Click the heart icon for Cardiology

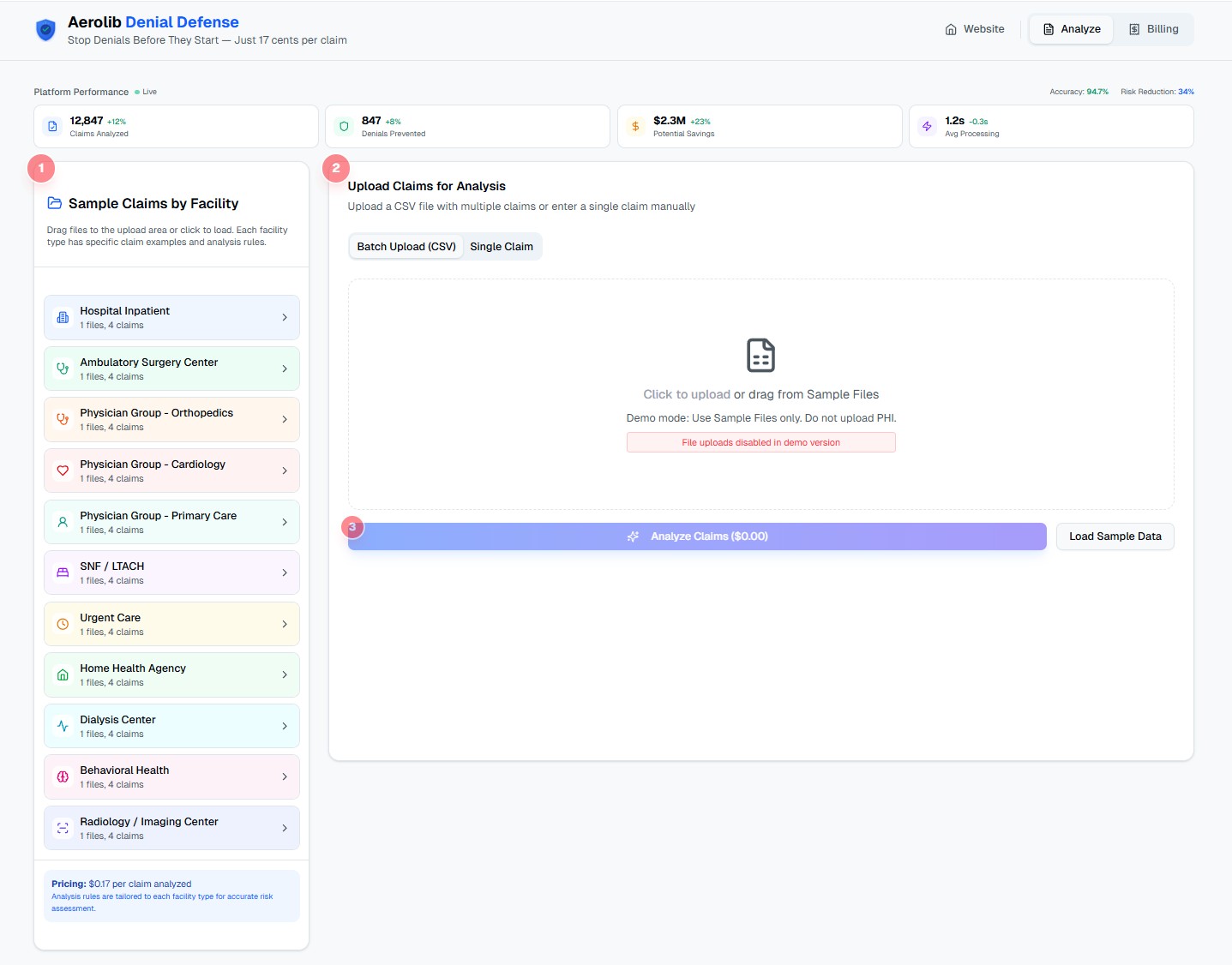62,470
